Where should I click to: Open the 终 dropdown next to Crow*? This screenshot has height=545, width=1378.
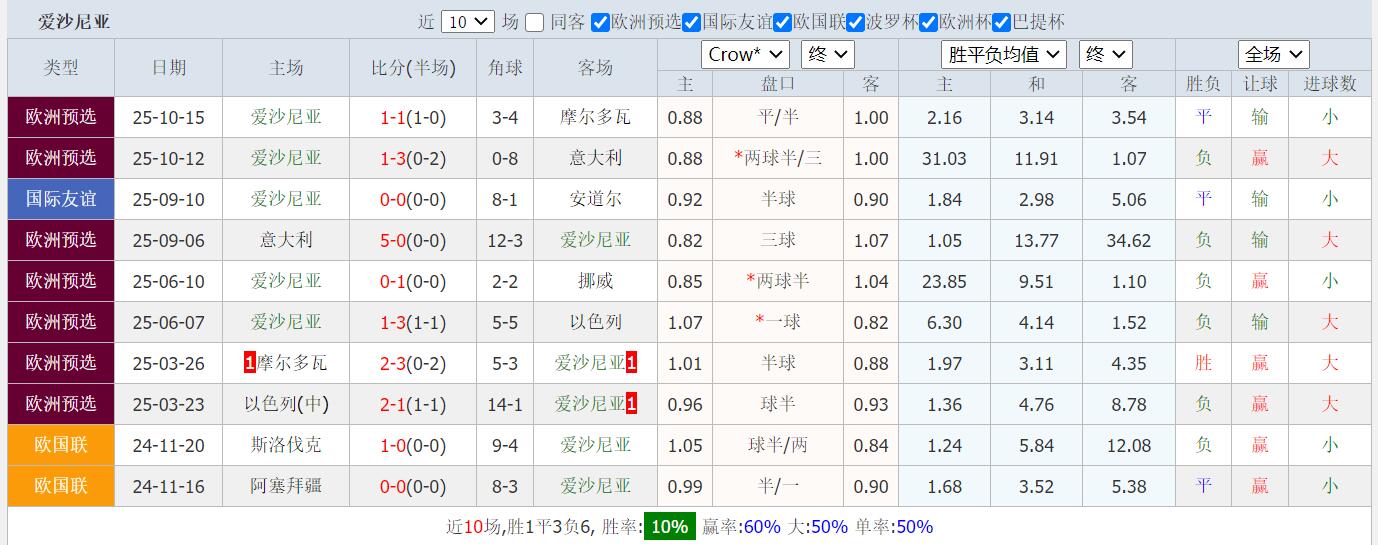pyautogui.click(x=827, y=55)
